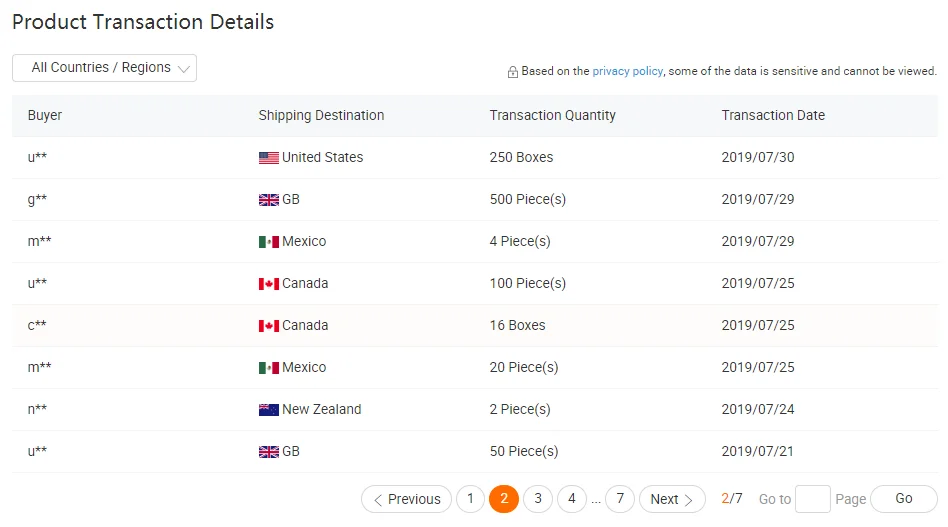The width and height of the screenshot is (948, 527).
Task: Select current page 2 button
Action: [x=504, y=499]
